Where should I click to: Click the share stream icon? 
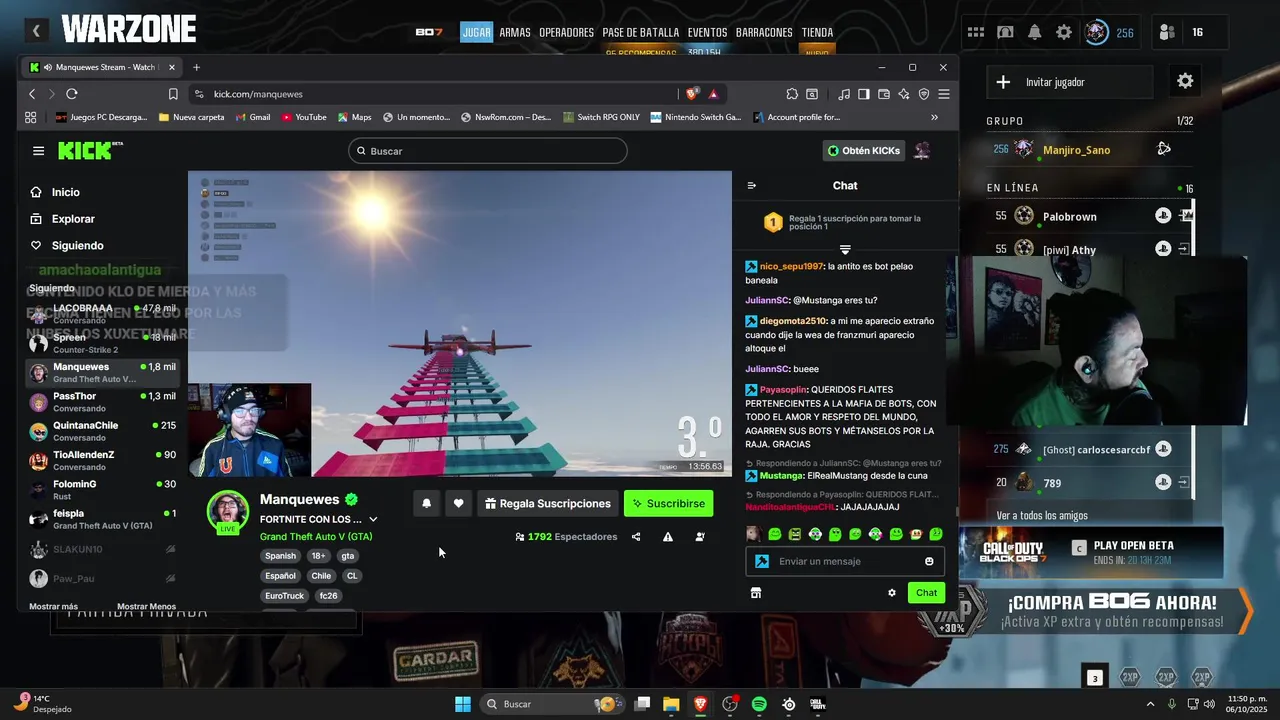coord(636,537)
